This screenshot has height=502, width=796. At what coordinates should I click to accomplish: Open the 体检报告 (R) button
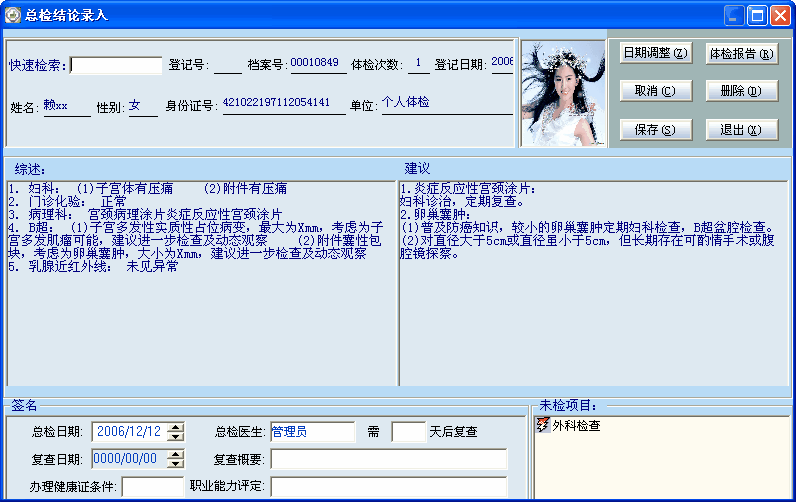point(742,53)
